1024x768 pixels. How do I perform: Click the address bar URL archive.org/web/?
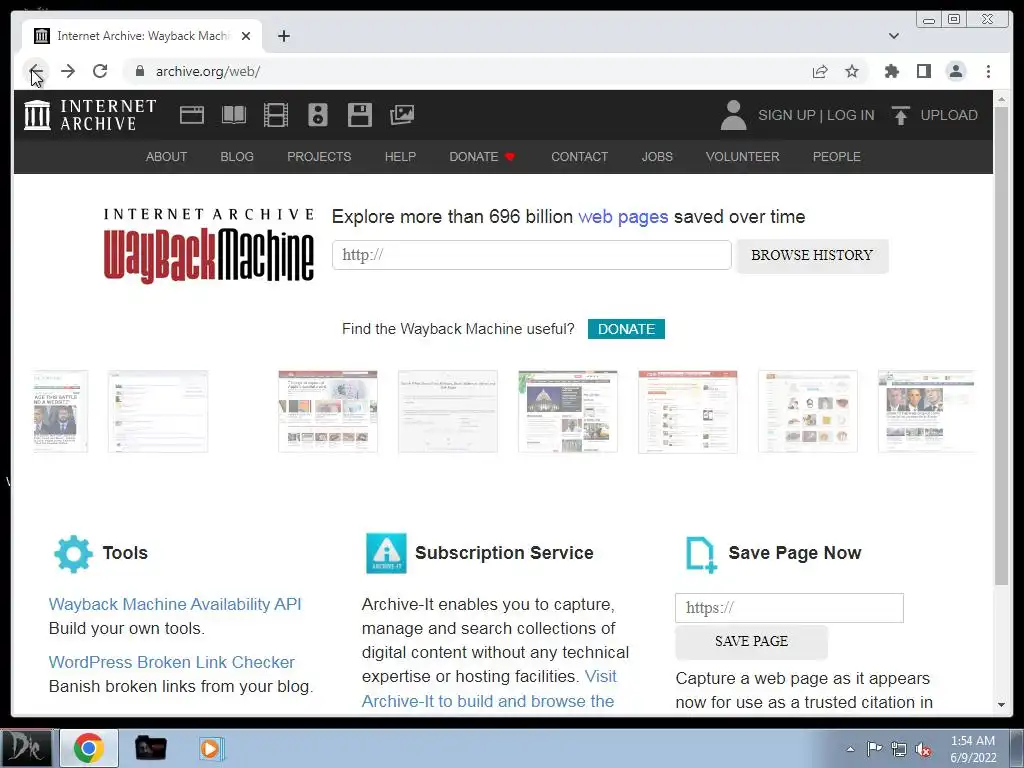click(208, 71)
